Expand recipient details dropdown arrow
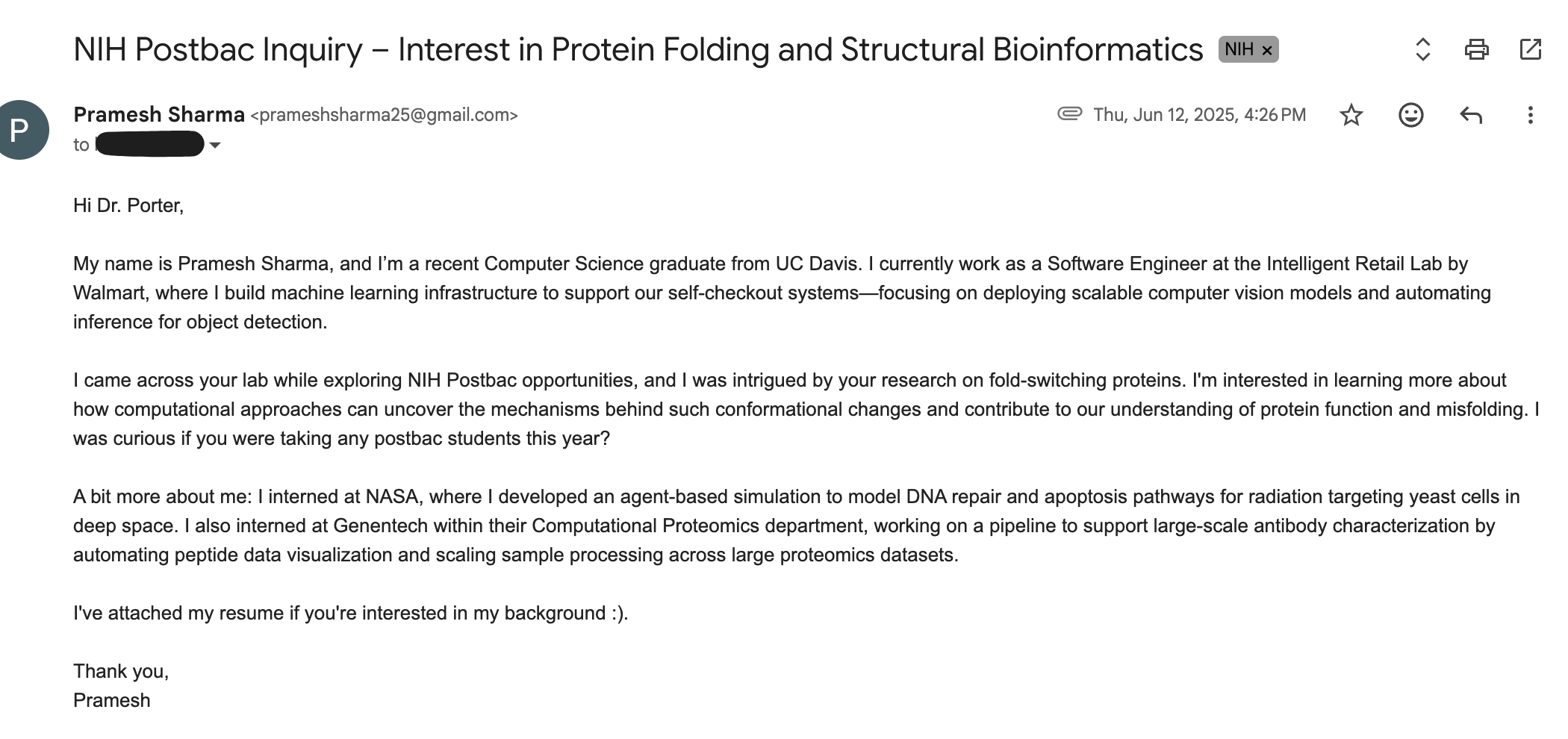This screenshot has height=739, width=1568. (215, 145)
